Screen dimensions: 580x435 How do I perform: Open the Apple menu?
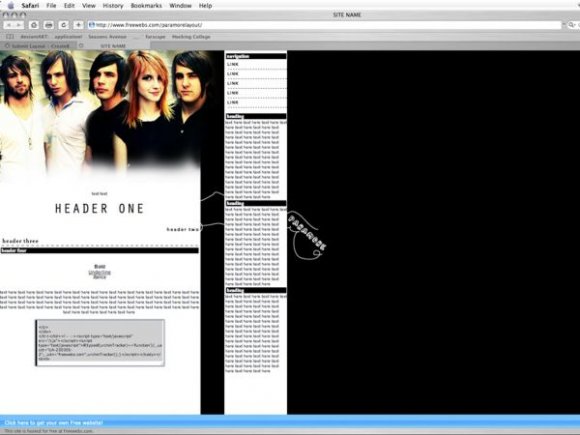click(x=11, y=6)
